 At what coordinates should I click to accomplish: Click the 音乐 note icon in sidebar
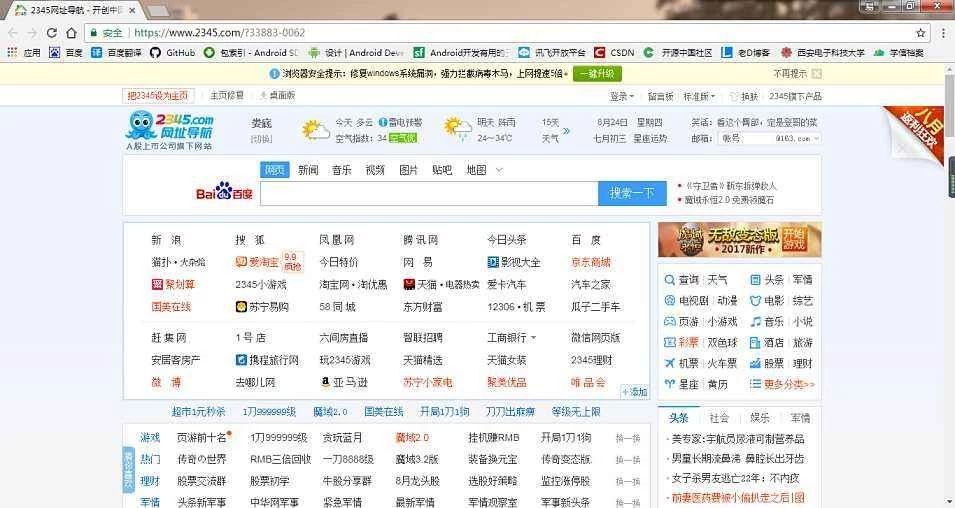pos(755,322)
